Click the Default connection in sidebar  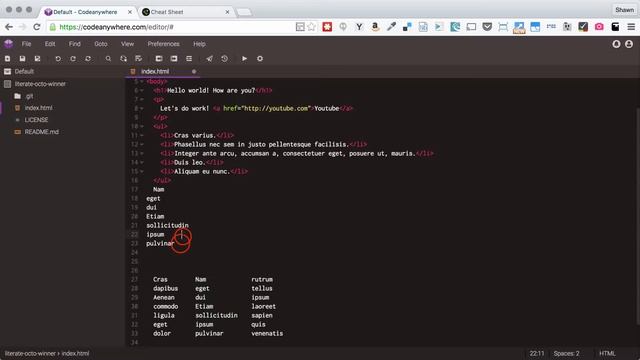click(24, 71)
